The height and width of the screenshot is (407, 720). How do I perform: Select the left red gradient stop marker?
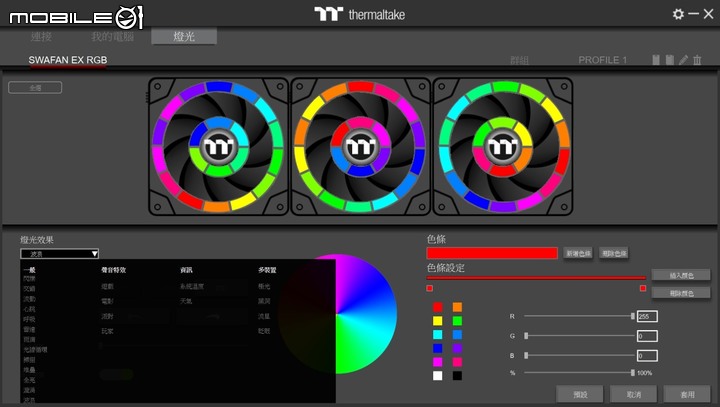click(x=429, y=288)
